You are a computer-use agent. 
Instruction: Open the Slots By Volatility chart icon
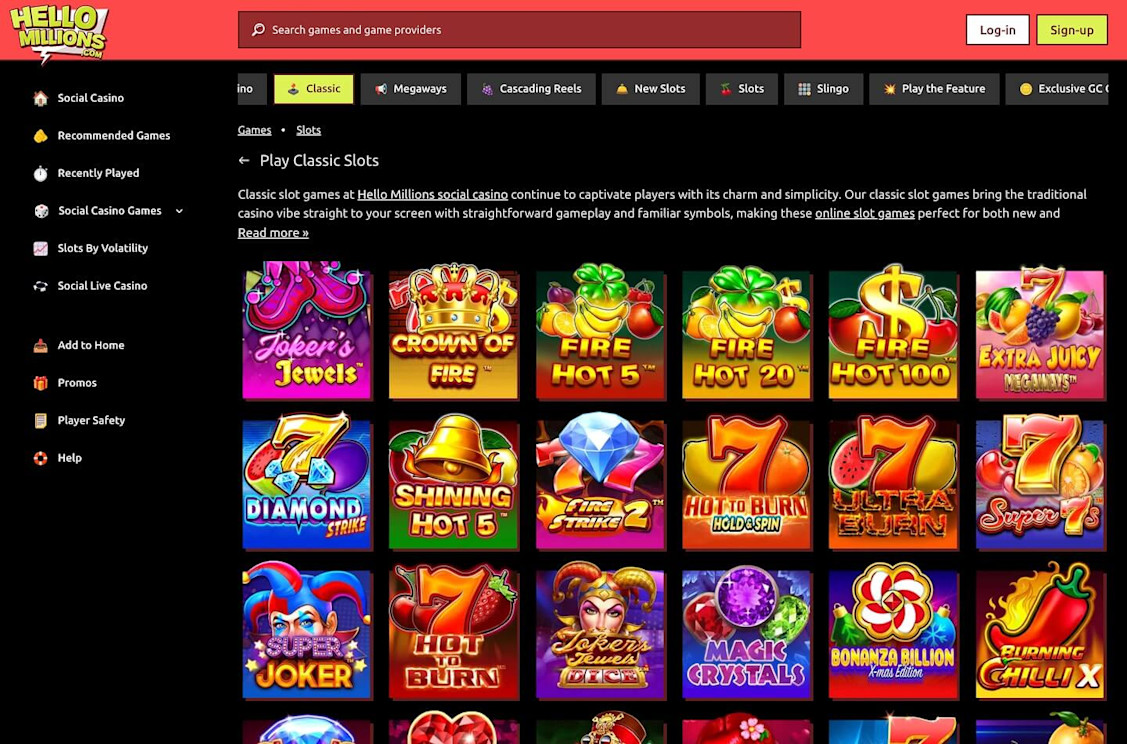[x=40, y=248]
